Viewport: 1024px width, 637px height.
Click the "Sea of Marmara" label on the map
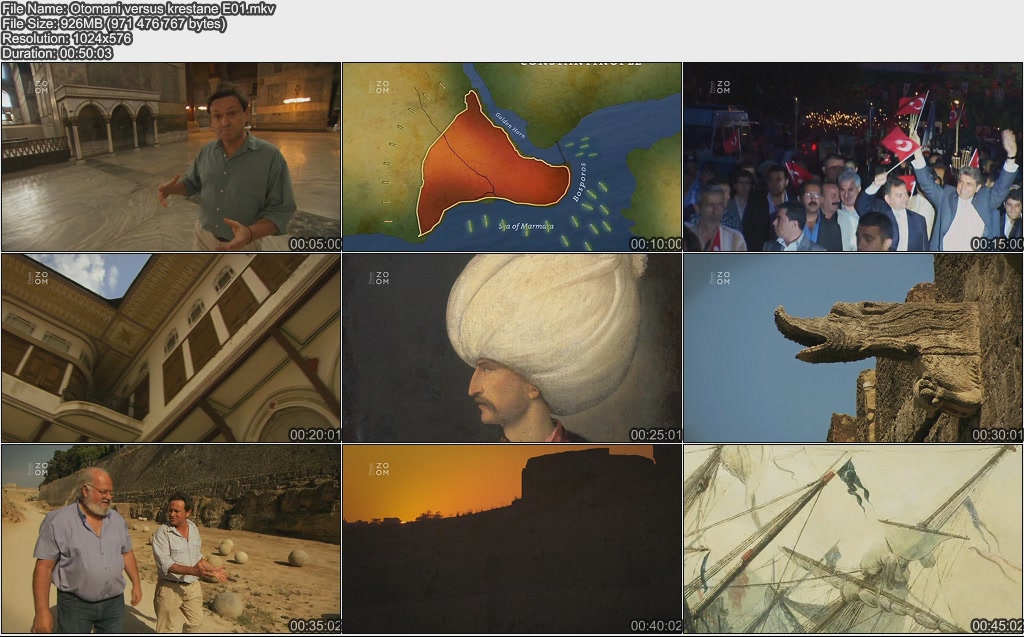click(525, 226)
